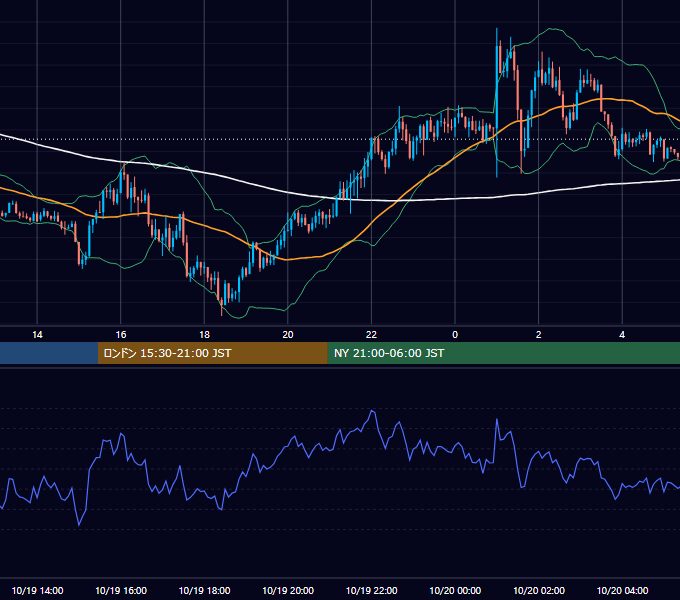Click the oscillator trough before 10/19 16:00
This screenshot has width=680, height=600.
(x=79, y=525)
